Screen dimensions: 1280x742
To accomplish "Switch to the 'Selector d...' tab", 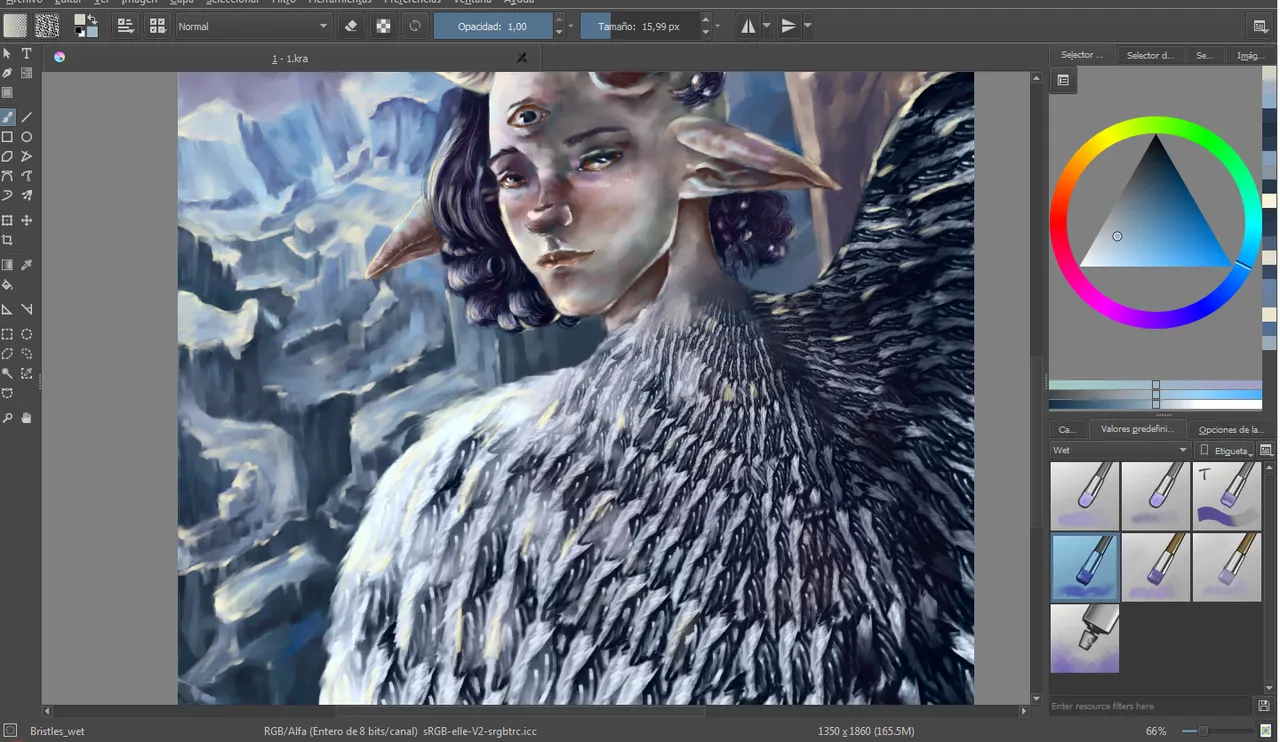I will click(x=1150, y=55).
